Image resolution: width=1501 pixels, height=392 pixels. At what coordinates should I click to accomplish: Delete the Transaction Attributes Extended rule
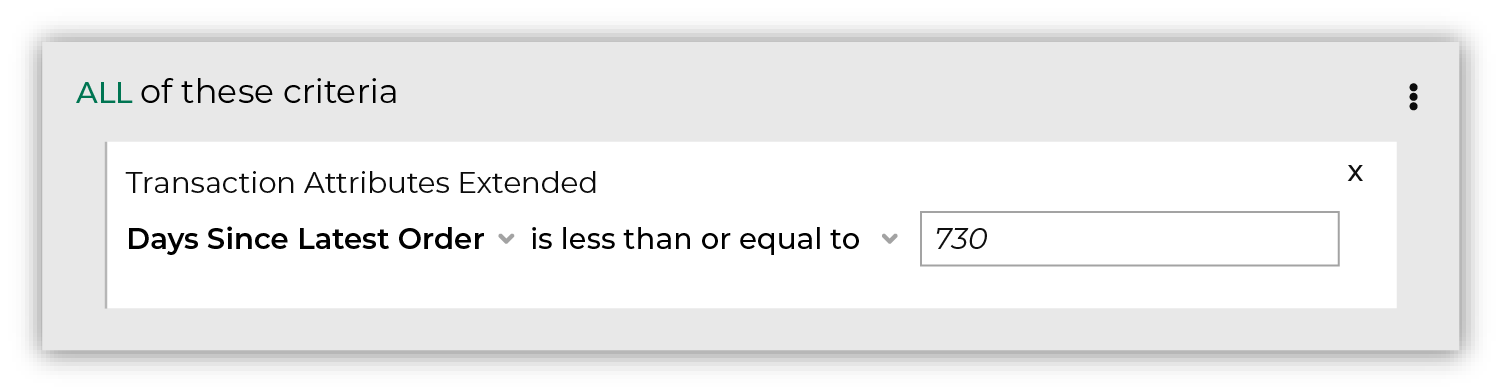[1355, 173]
